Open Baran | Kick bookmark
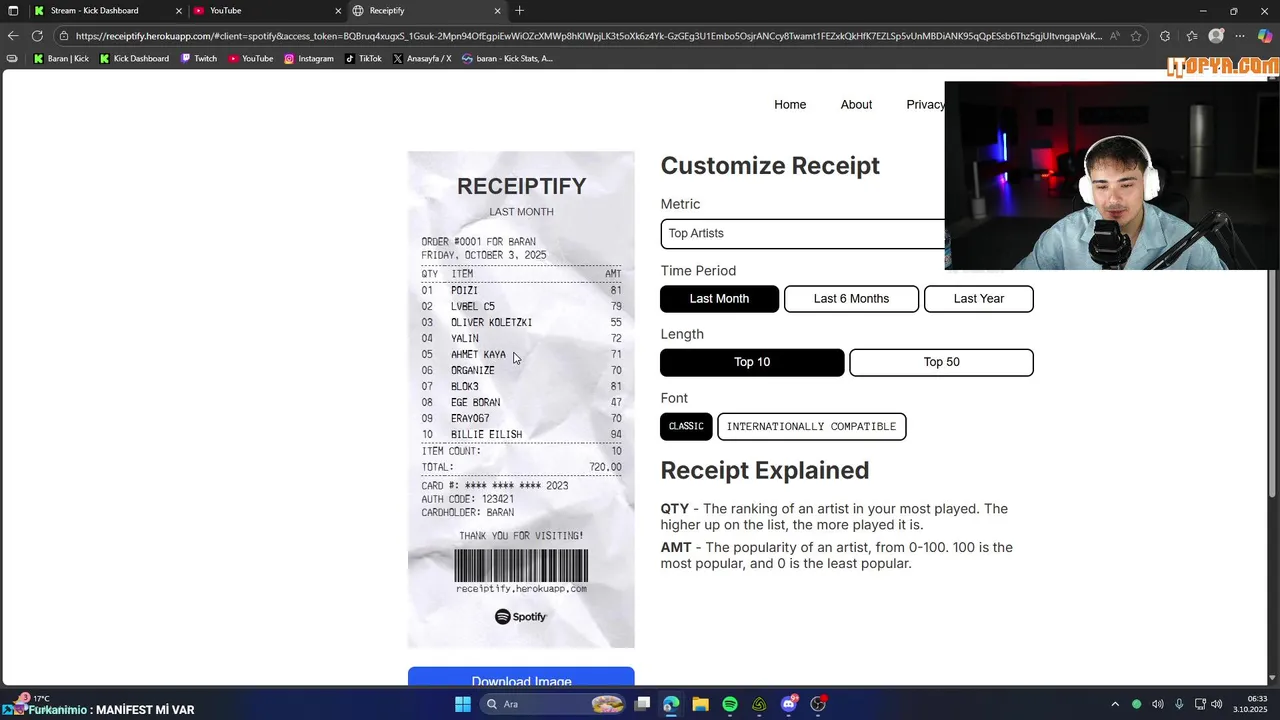This screenshot has width=1280, height=720. [61, 58]
